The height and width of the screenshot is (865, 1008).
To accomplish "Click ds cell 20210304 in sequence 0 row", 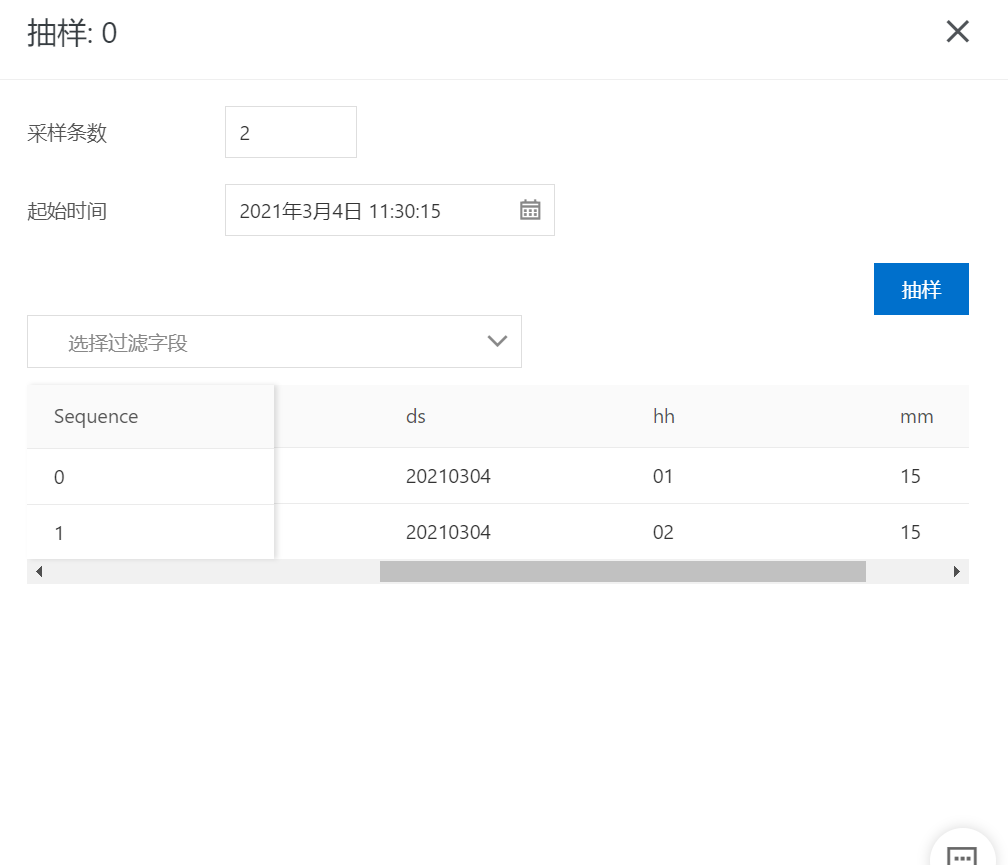I will [x=448, y=476].
